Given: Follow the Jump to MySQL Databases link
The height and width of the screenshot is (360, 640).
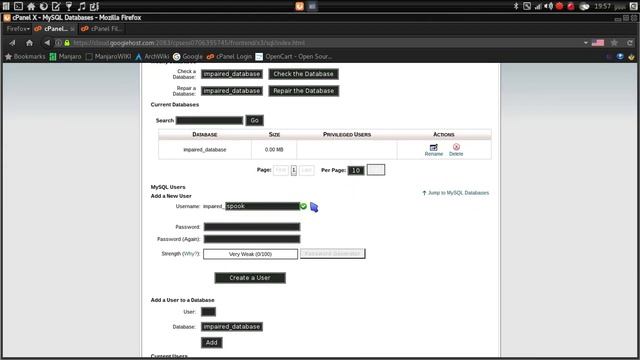Looking at the screenshot, I should click(456, 193).
